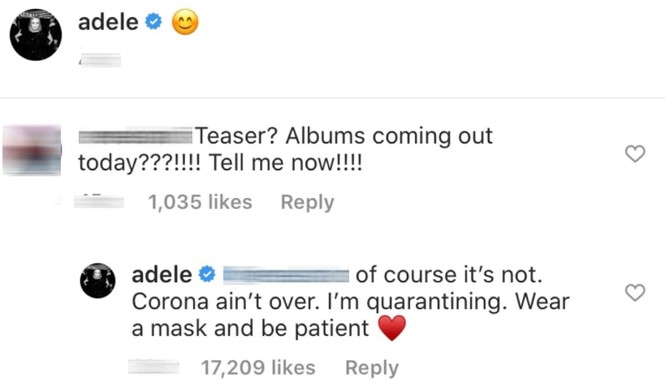Viewport: 665px width, 383px height.
Task: Reply to adele's quarantining comment
Action: (x=372, y=368)
